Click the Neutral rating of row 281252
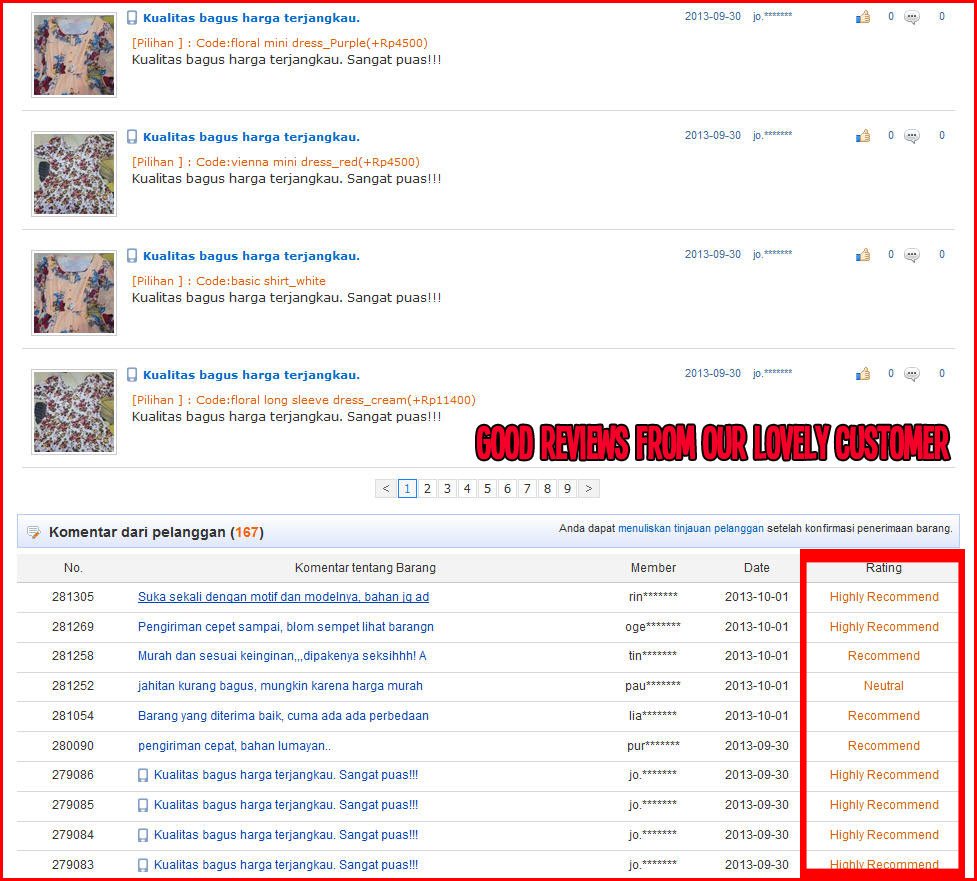The image size is (977, 881). (884, 686)
